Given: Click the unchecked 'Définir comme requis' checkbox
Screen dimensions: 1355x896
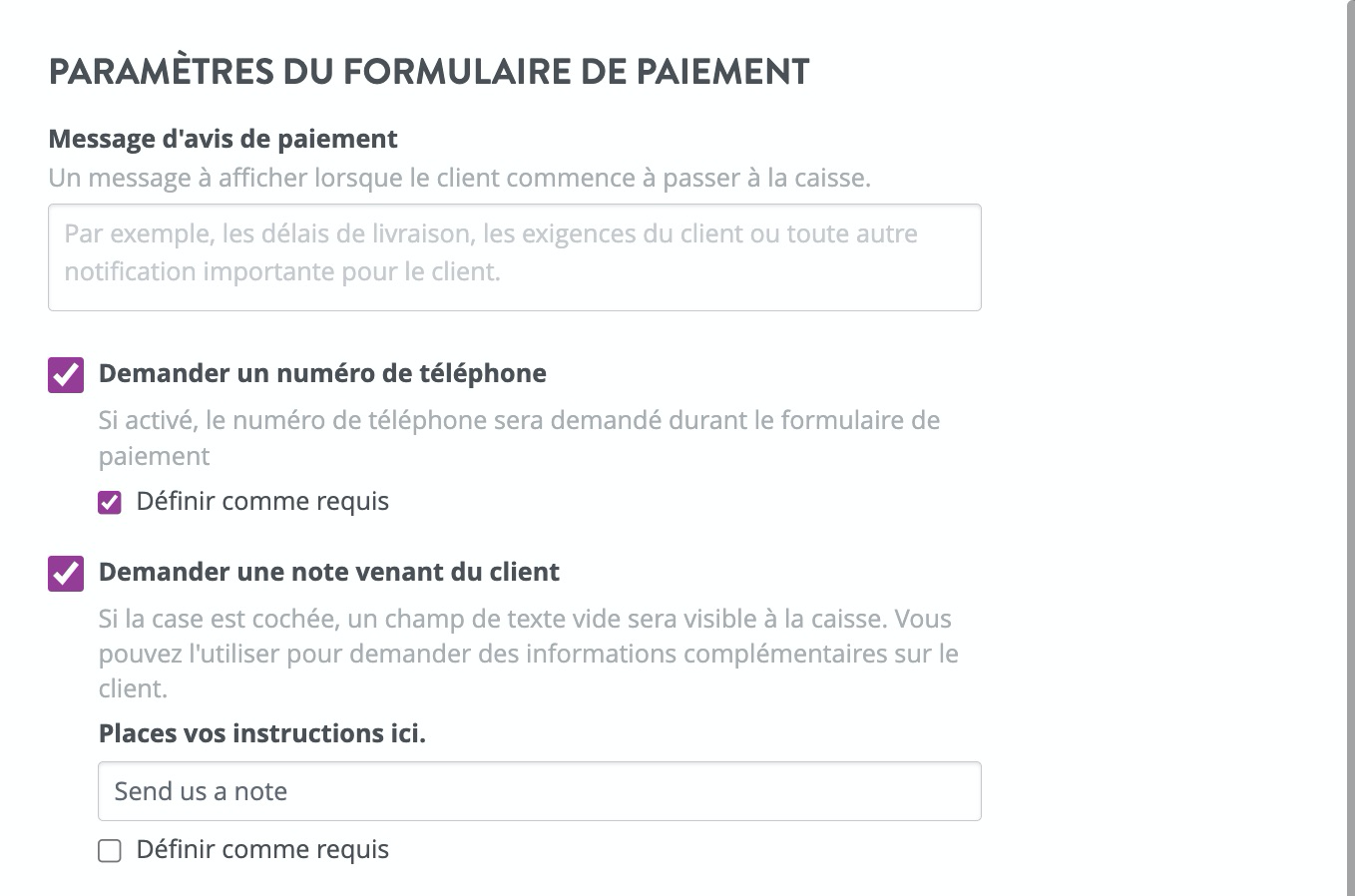Looking at the screenshot, I should tap(109, 850).
